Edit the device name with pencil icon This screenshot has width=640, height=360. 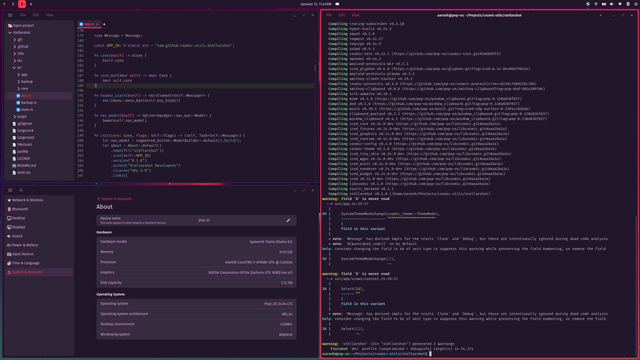(x=288, y=220)
